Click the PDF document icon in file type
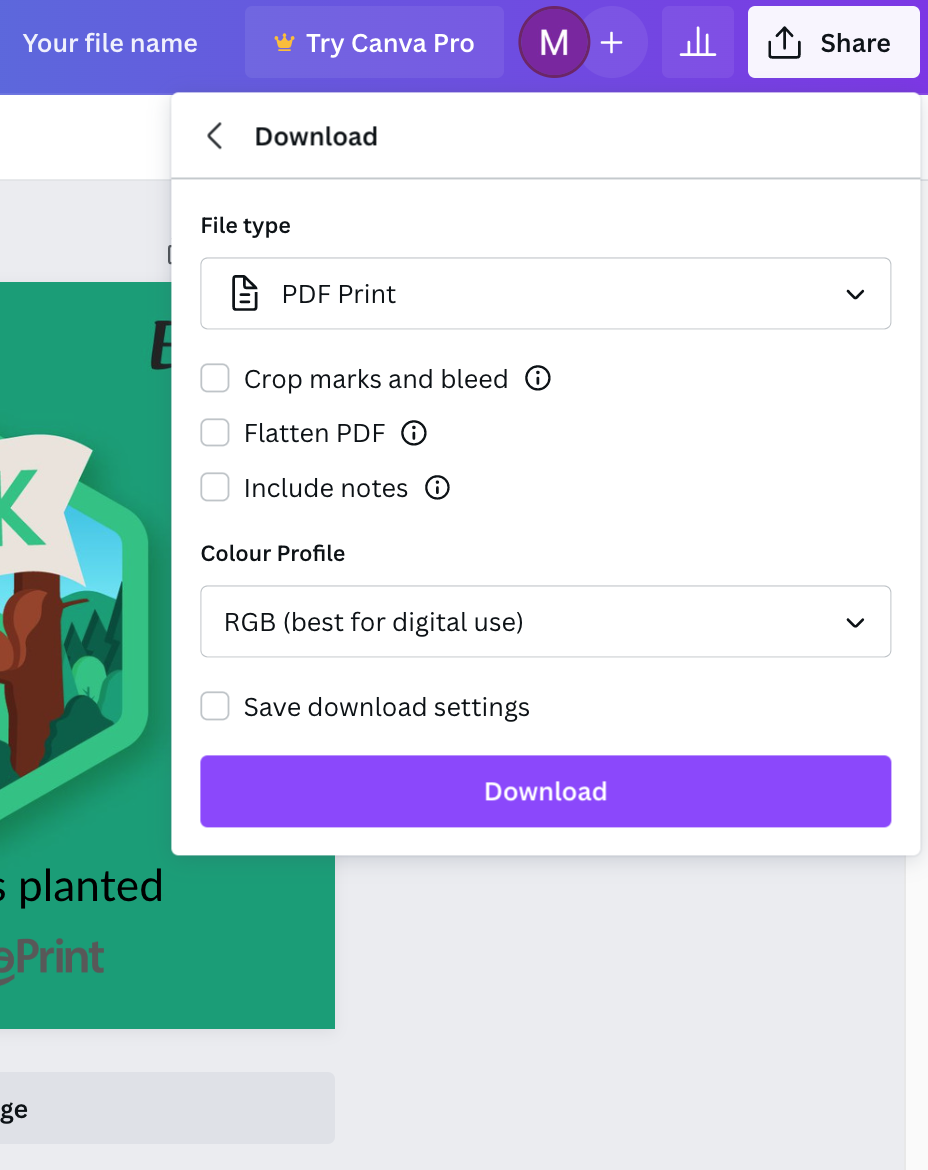 245,293
